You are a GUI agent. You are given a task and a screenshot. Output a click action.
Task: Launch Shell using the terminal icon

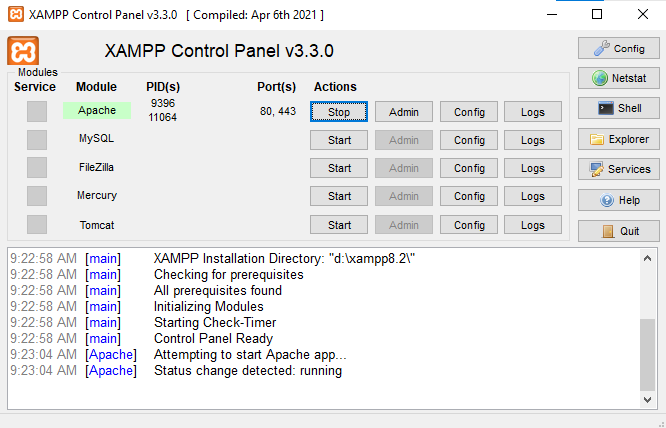[606, 108]
